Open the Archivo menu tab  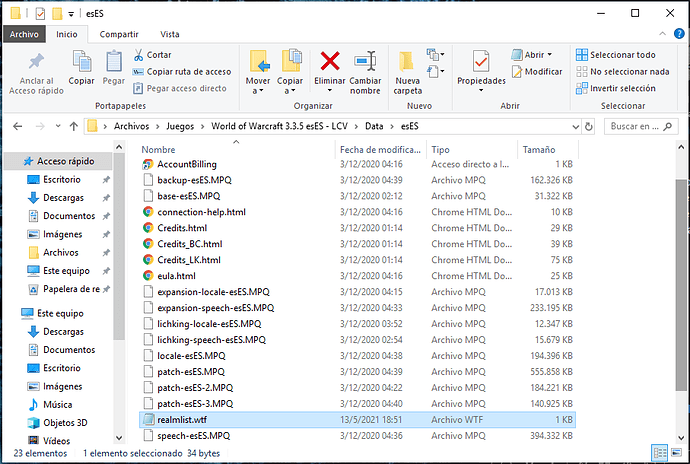tap(24, 34)
